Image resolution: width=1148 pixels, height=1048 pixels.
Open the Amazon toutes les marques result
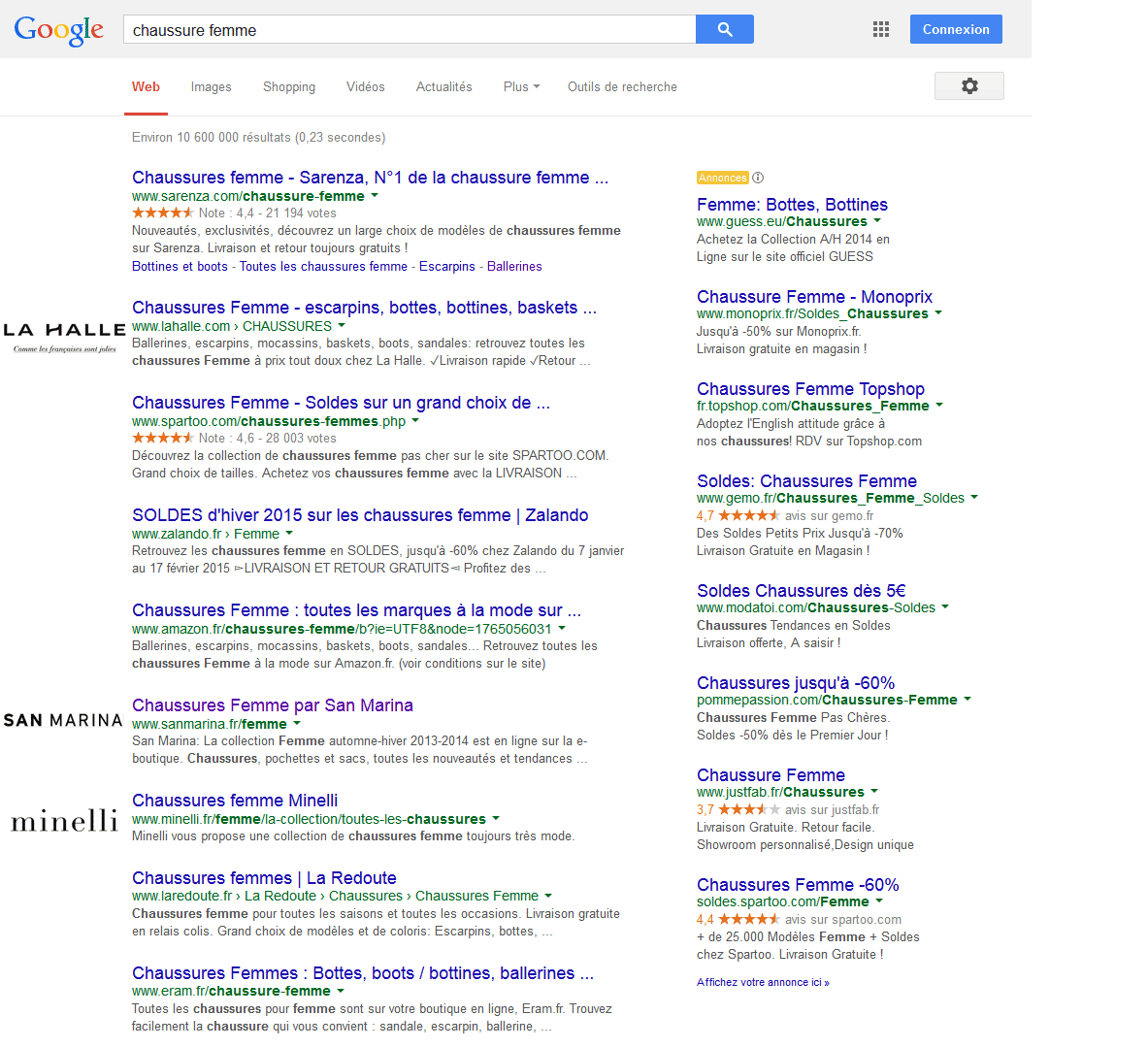coord(356,610)
